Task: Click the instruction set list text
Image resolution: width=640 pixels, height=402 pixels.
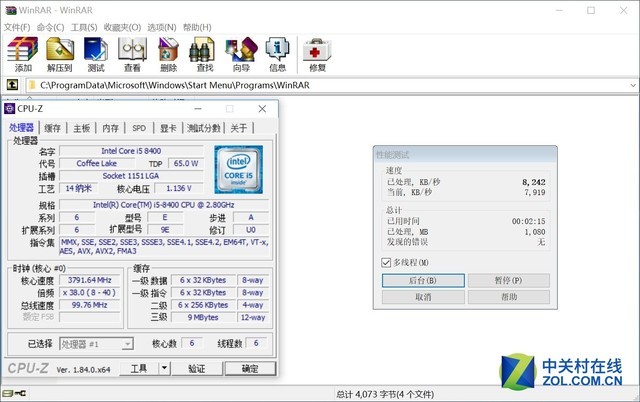Action: coord(164,247)
